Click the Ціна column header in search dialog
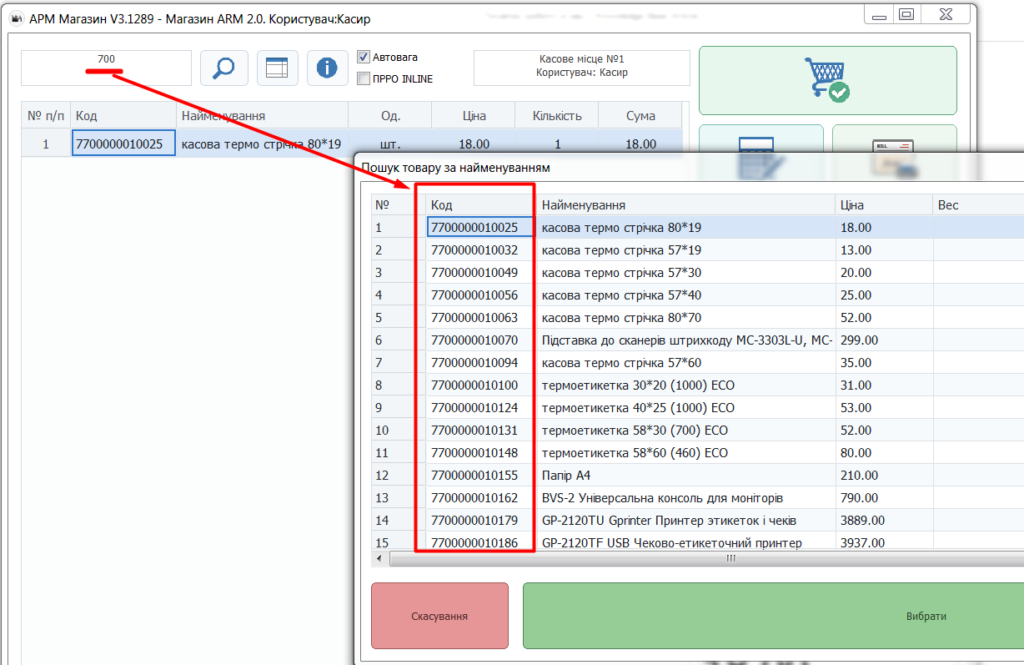 tap(884, 205)
